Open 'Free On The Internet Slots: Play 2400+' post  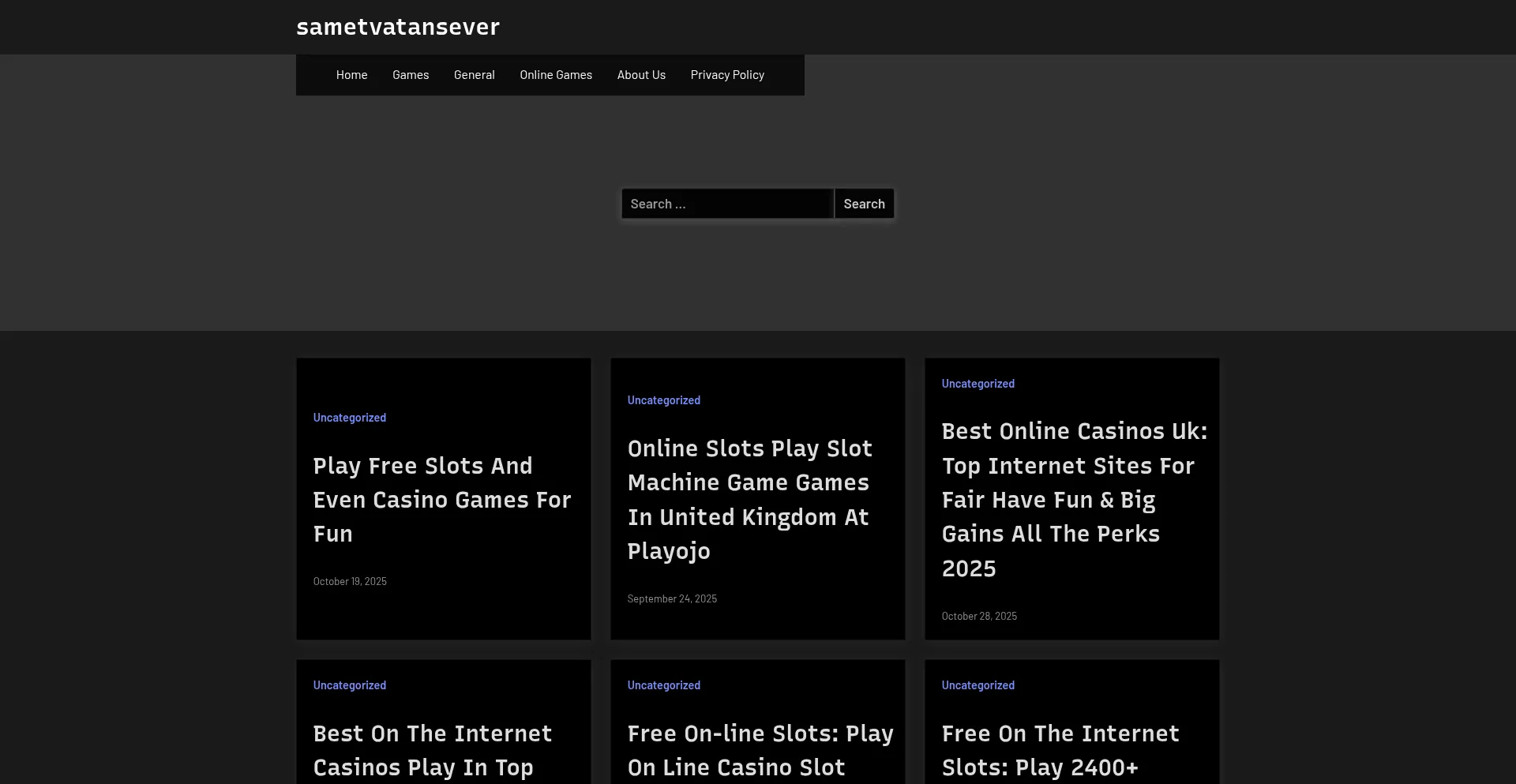pos(1060,750)
